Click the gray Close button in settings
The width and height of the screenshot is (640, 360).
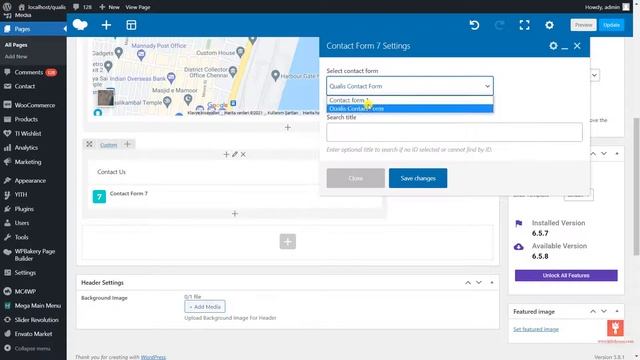pos(356,178)
